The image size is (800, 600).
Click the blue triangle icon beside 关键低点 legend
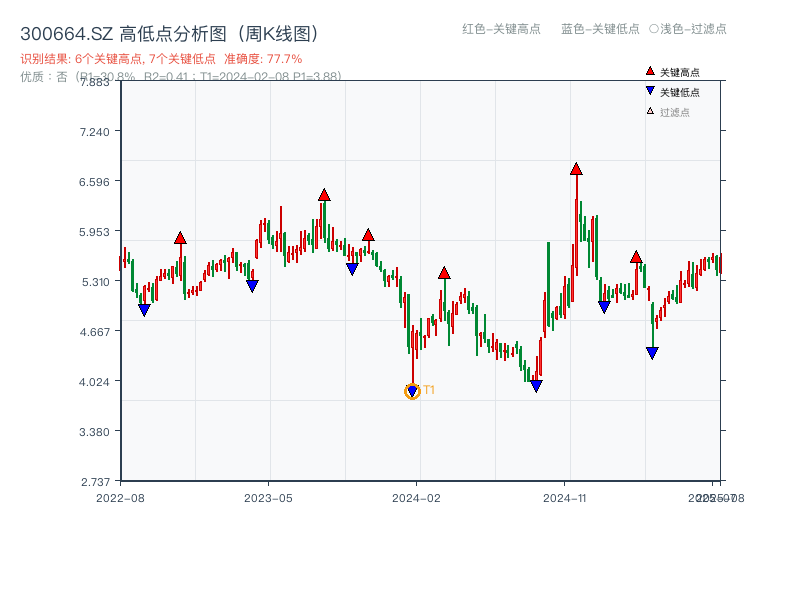click(x=650, y=91)
